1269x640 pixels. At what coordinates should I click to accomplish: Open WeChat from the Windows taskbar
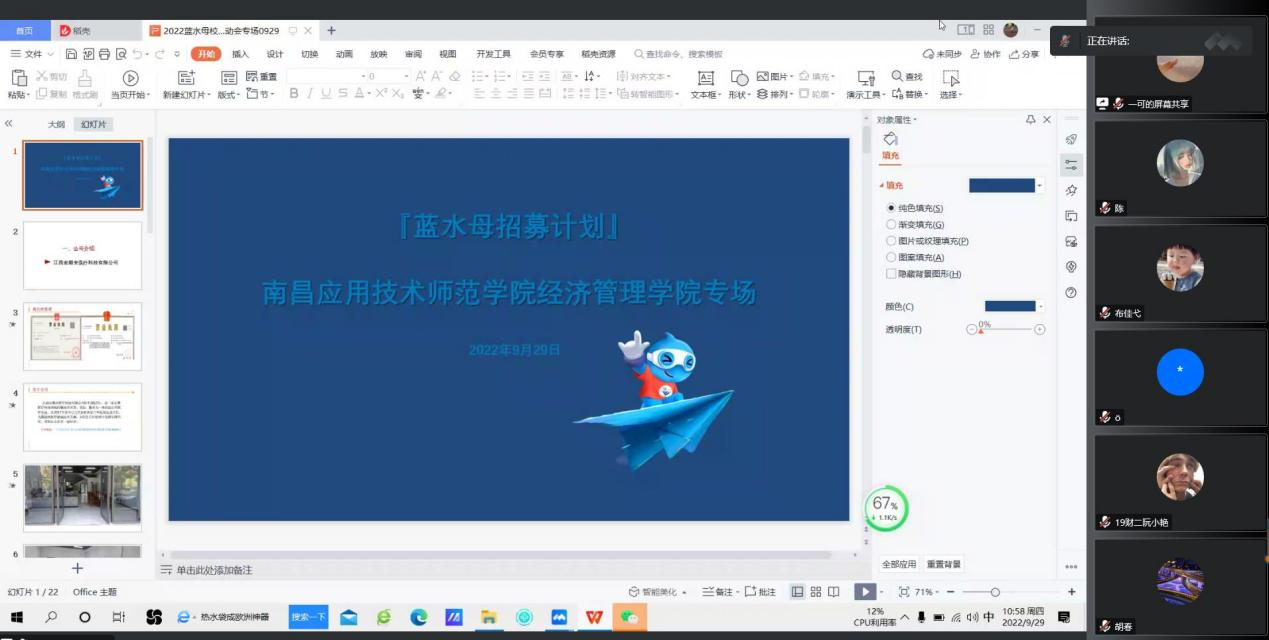click(x=629, y=617)
